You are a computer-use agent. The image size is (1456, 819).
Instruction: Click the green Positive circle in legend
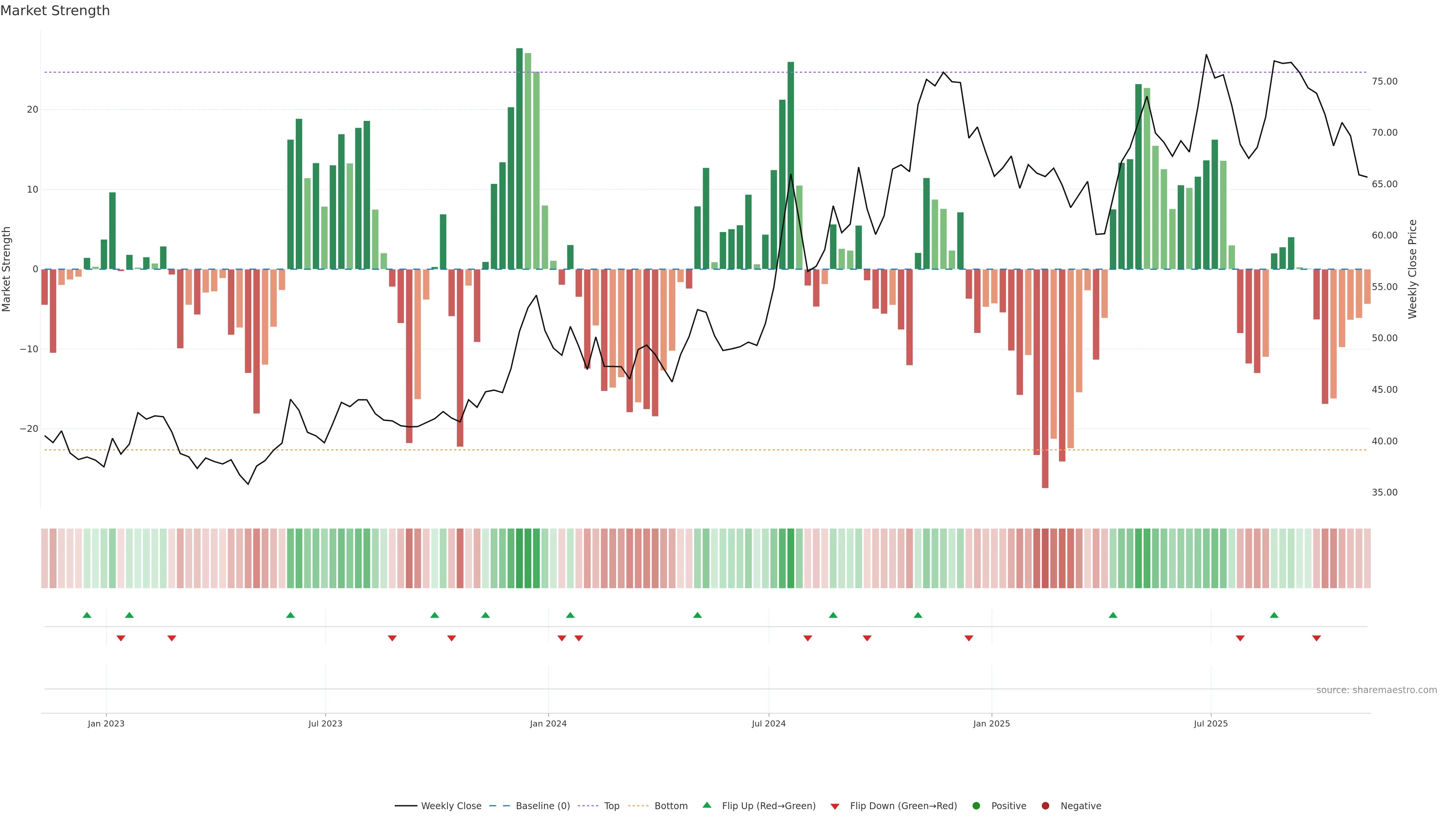[976, 806]
